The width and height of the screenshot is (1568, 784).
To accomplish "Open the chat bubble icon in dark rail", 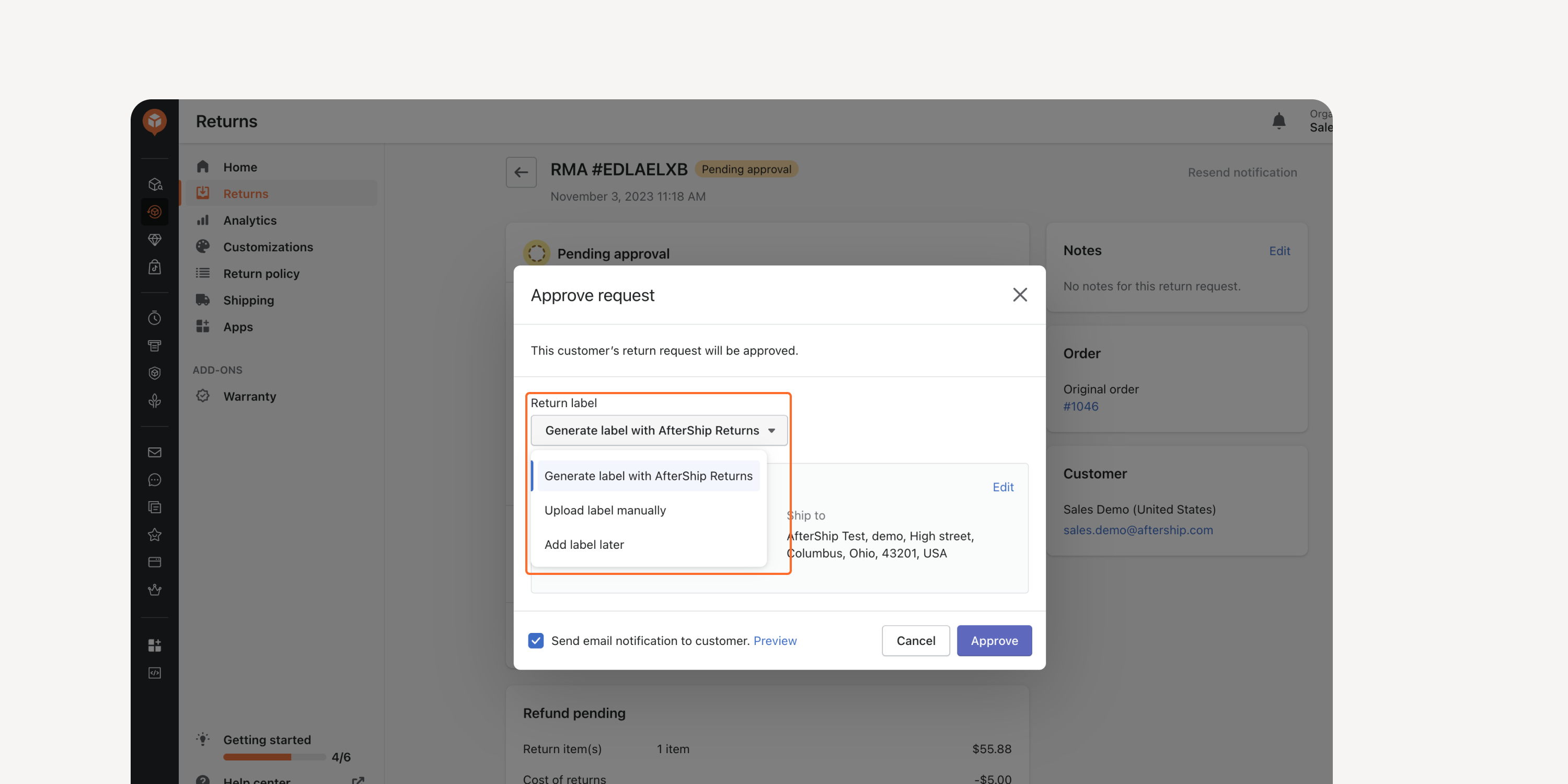I will [155, 480].
